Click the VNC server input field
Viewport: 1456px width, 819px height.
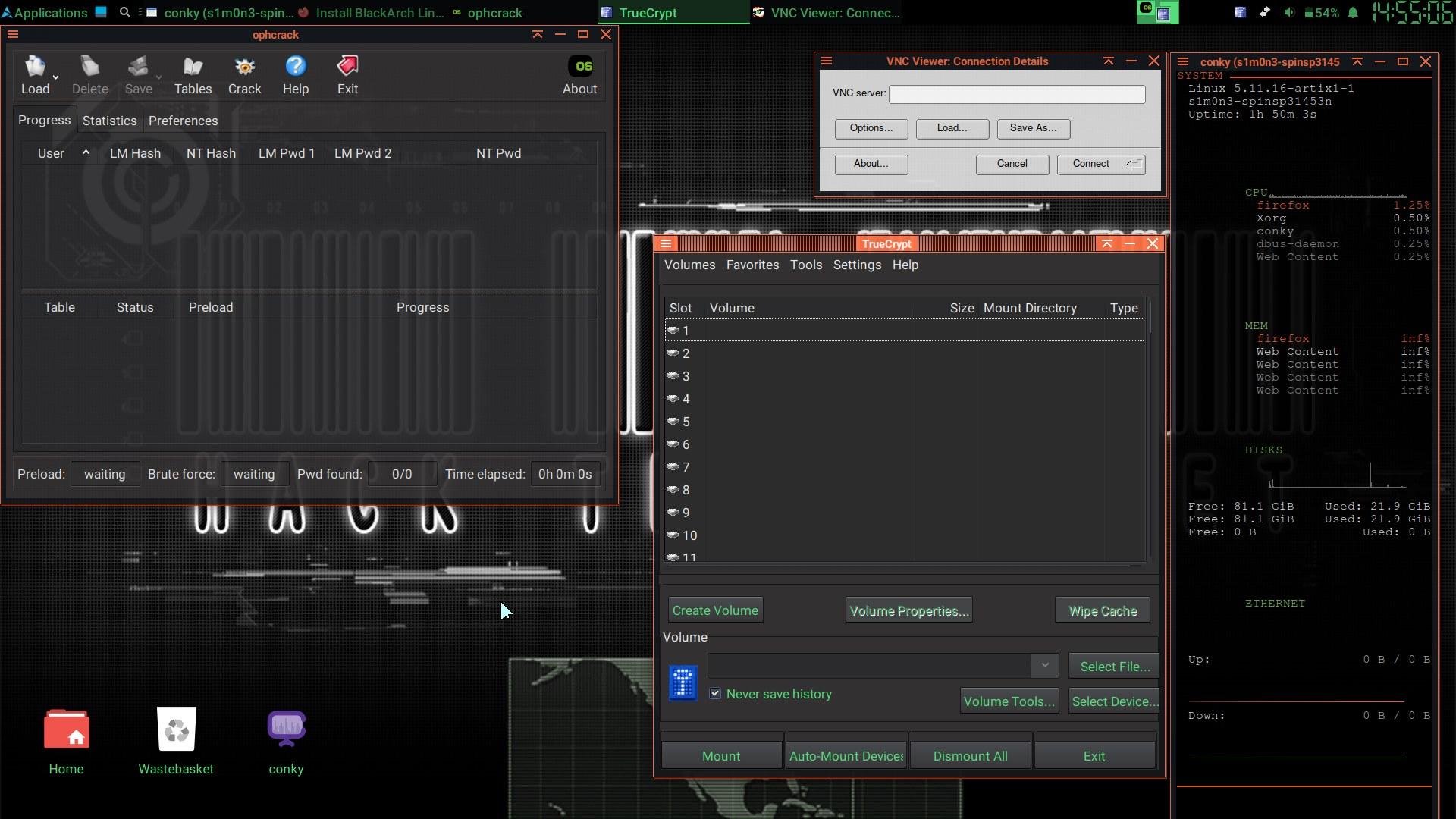pos(1017,94)
